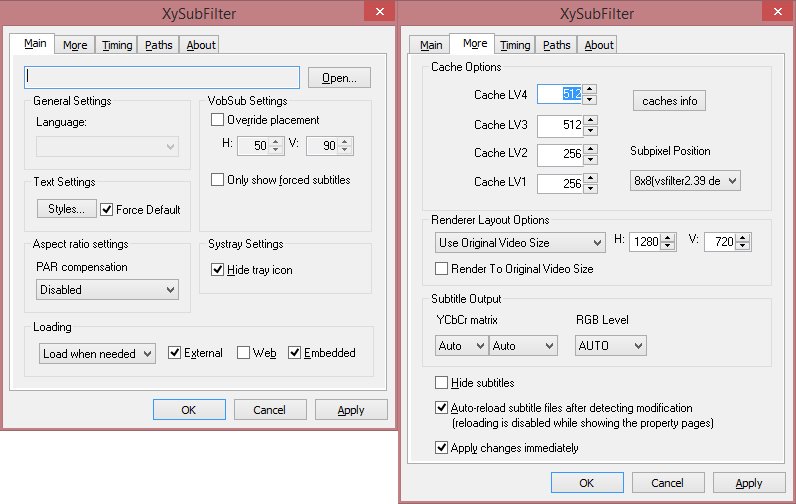Click the caches info button

click(669, 100)
